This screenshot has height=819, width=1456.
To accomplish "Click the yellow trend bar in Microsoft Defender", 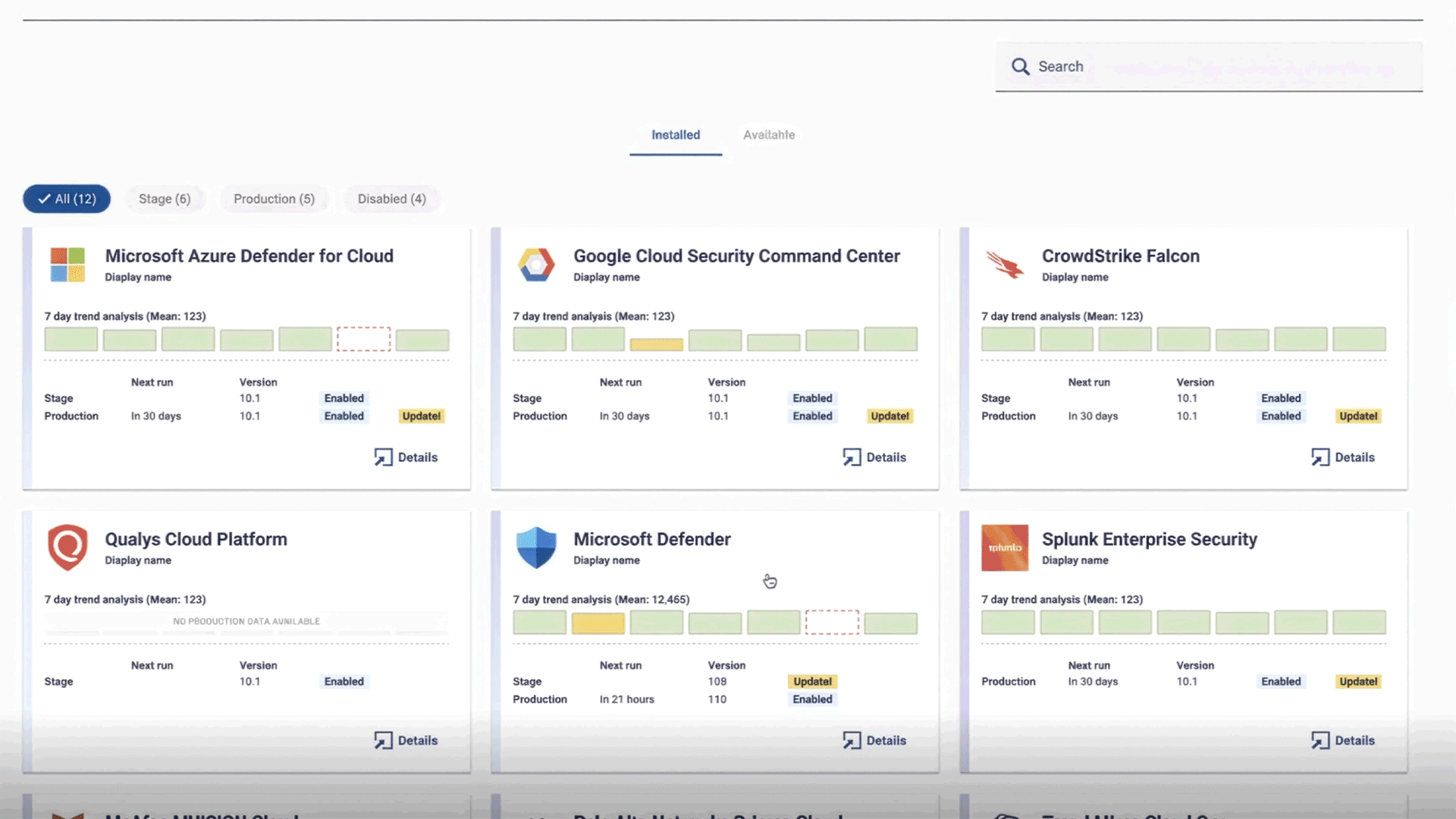I will (x=598, y=623).
